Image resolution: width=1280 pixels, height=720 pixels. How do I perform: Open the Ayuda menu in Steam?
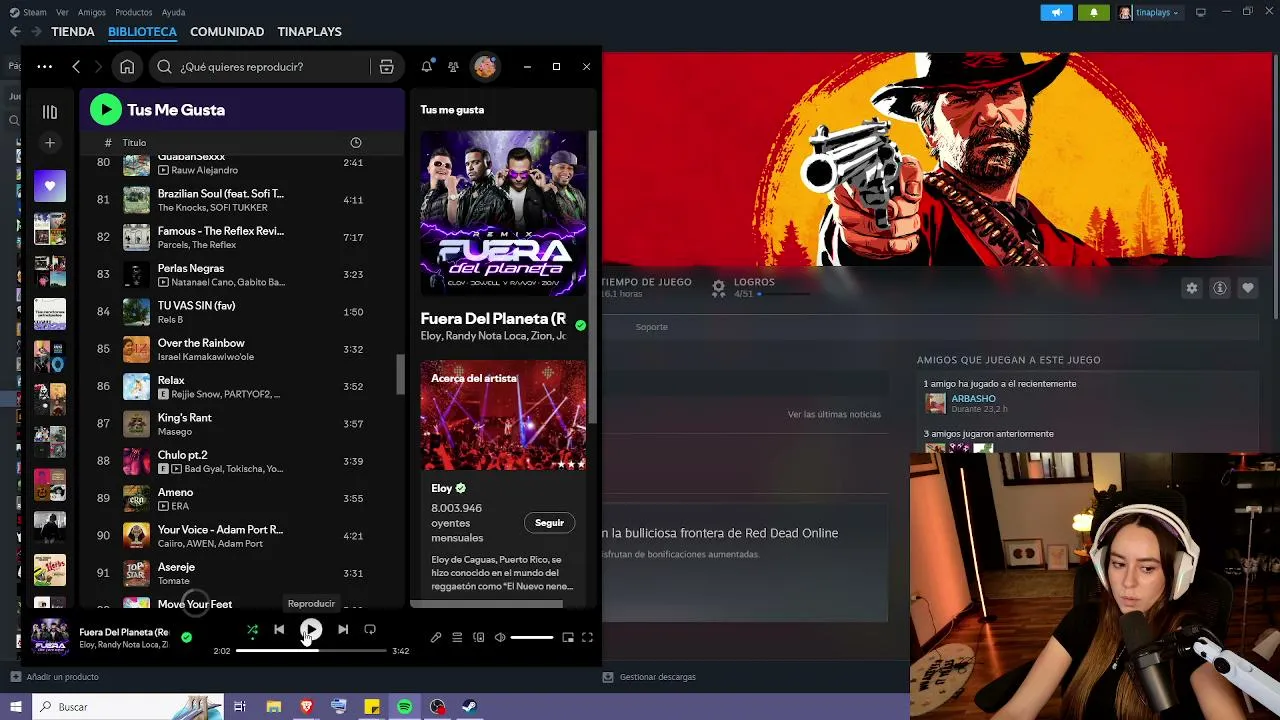point(173,12)
